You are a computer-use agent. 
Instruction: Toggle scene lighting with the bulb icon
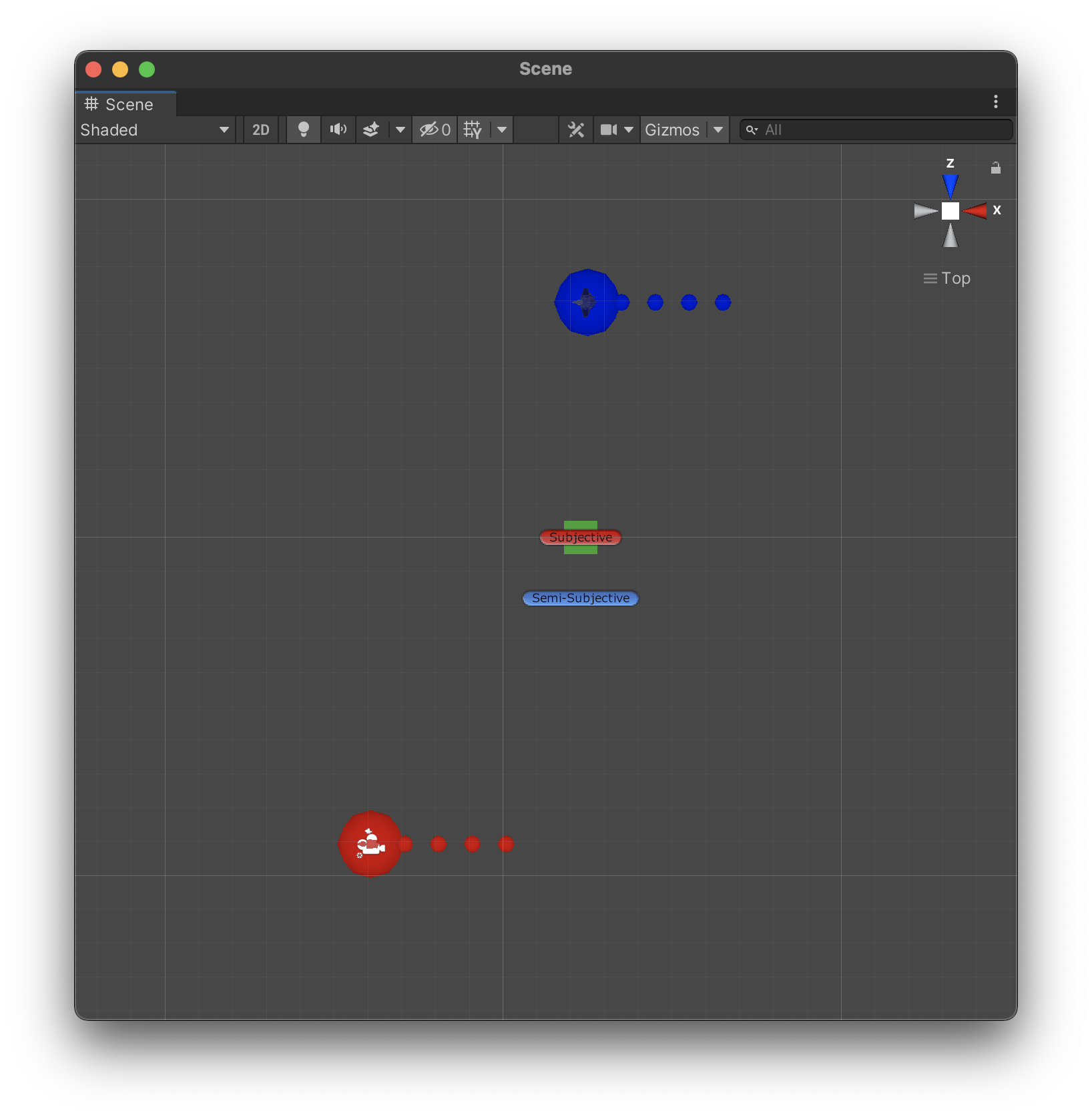click(x=304, y=130)
